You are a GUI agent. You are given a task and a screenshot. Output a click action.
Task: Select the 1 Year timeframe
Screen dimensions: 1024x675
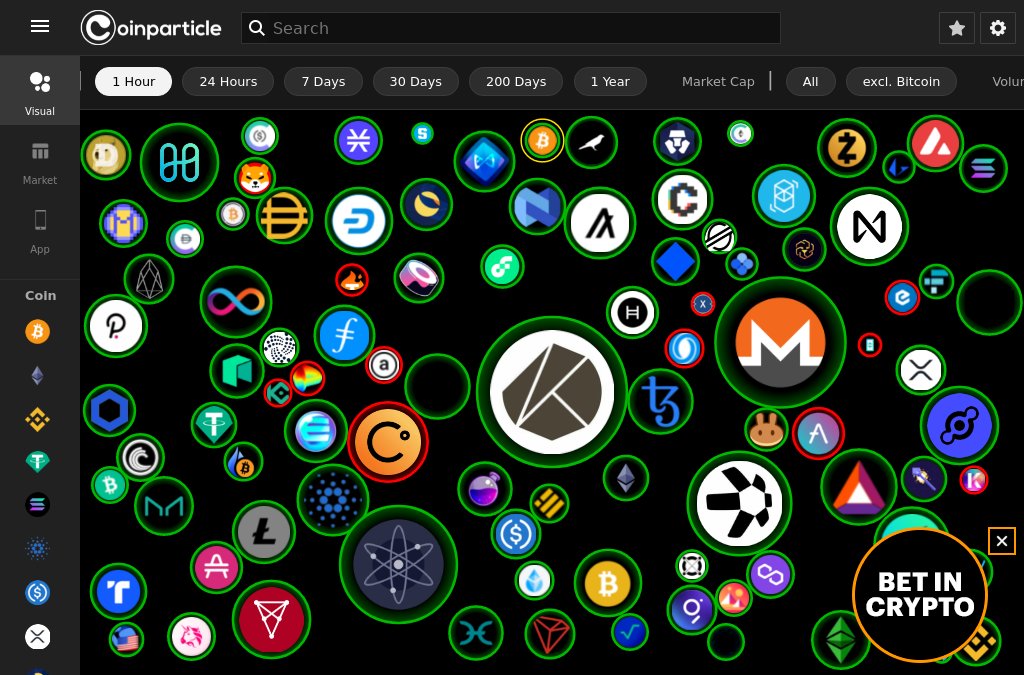click(610, 82)
